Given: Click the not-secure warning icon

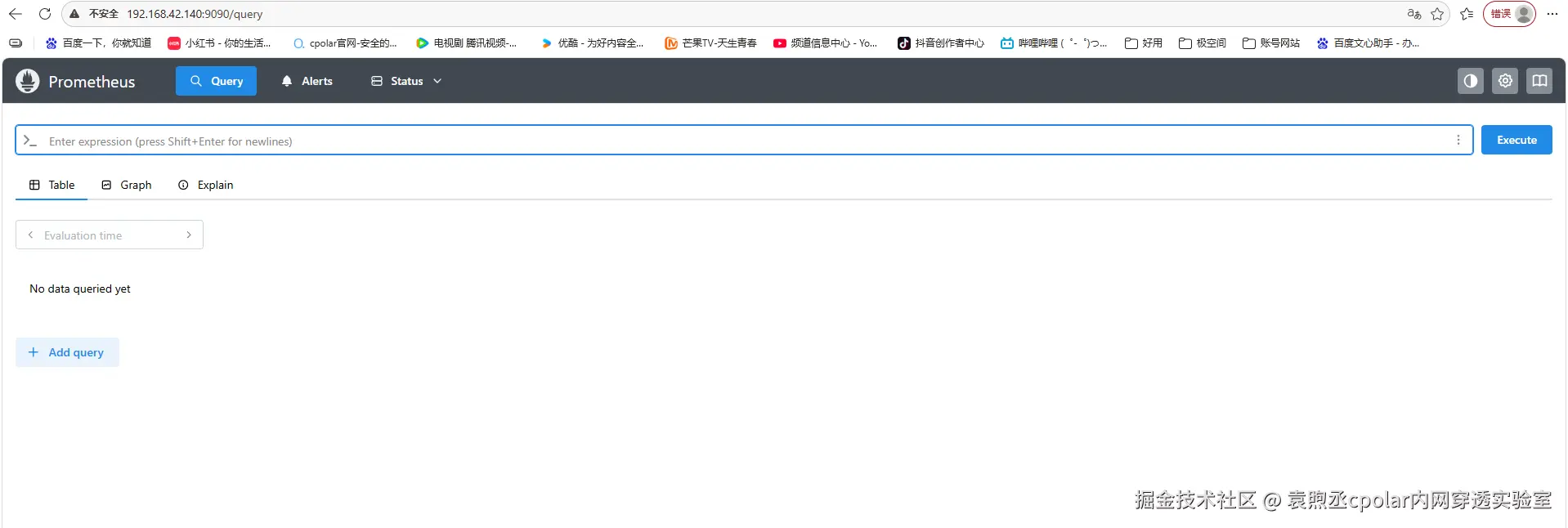Looking at the screenshot, I should (74, 14).
